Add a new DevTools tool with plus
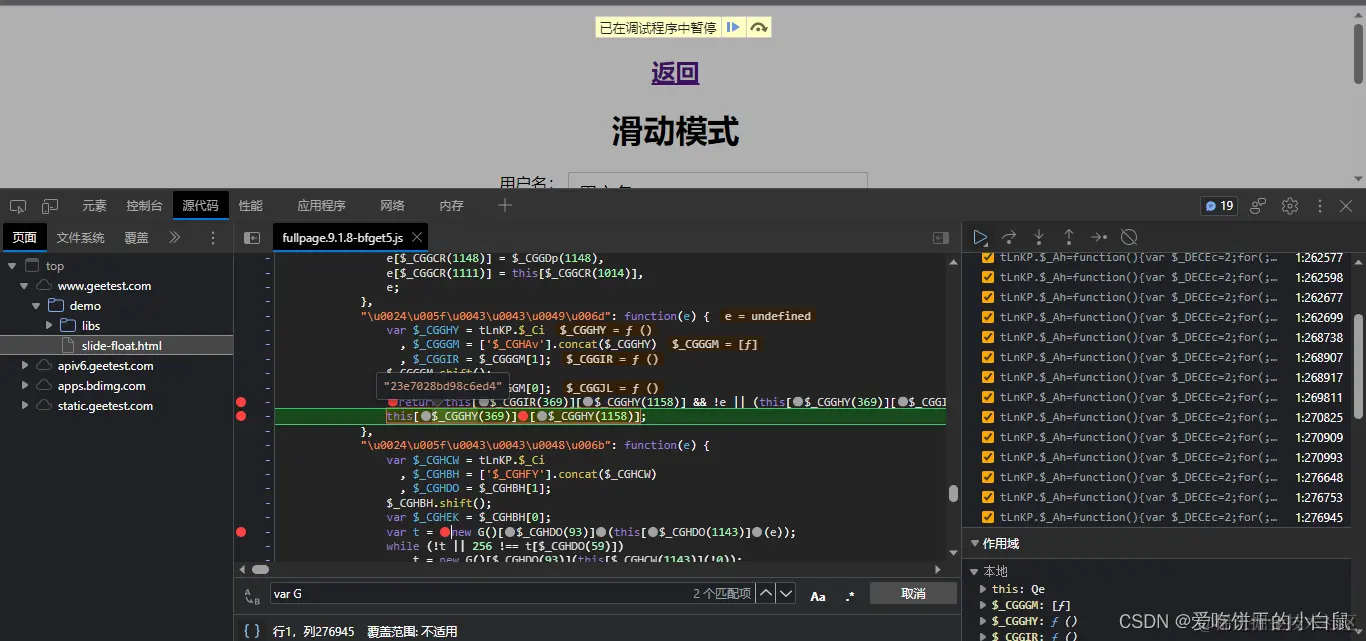 coord(505,205)
